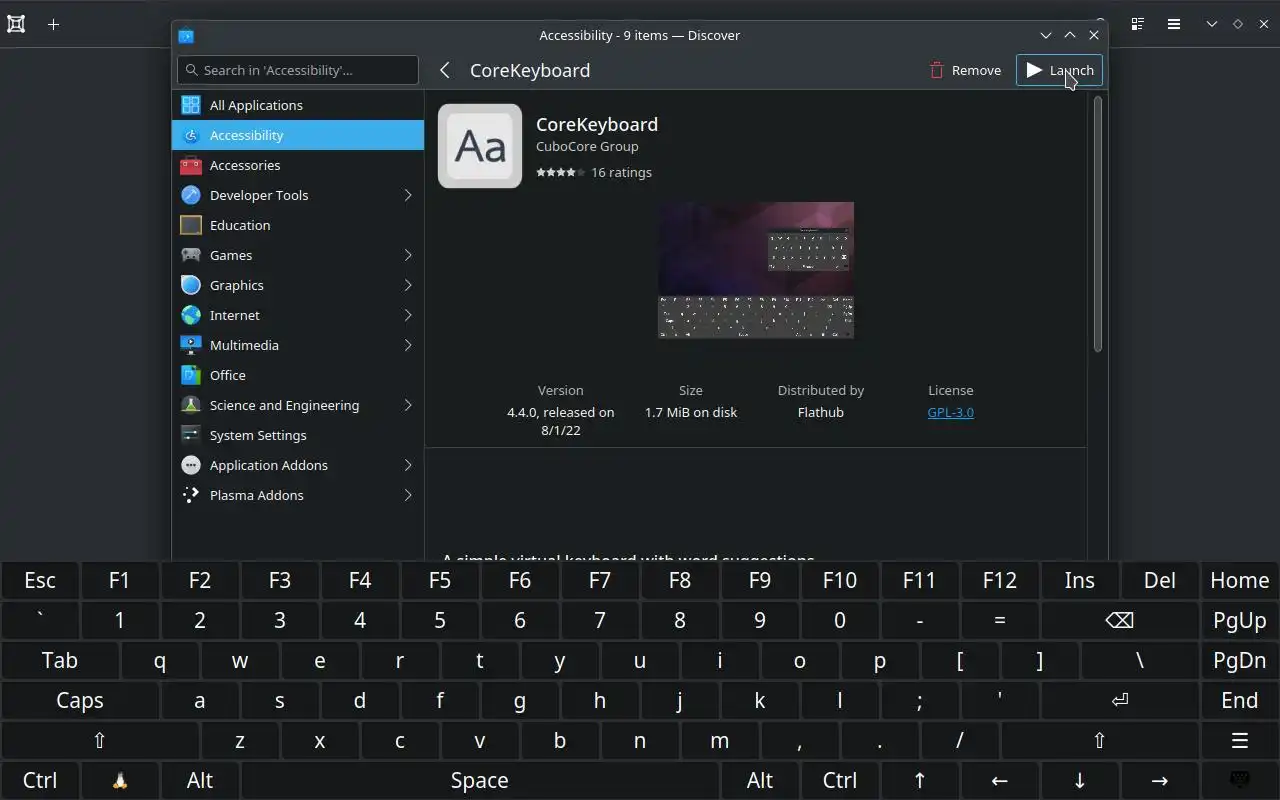Click the Accessories red briefcase icon
This screenshot has height=800, width=1280.
tap(191, 165)
